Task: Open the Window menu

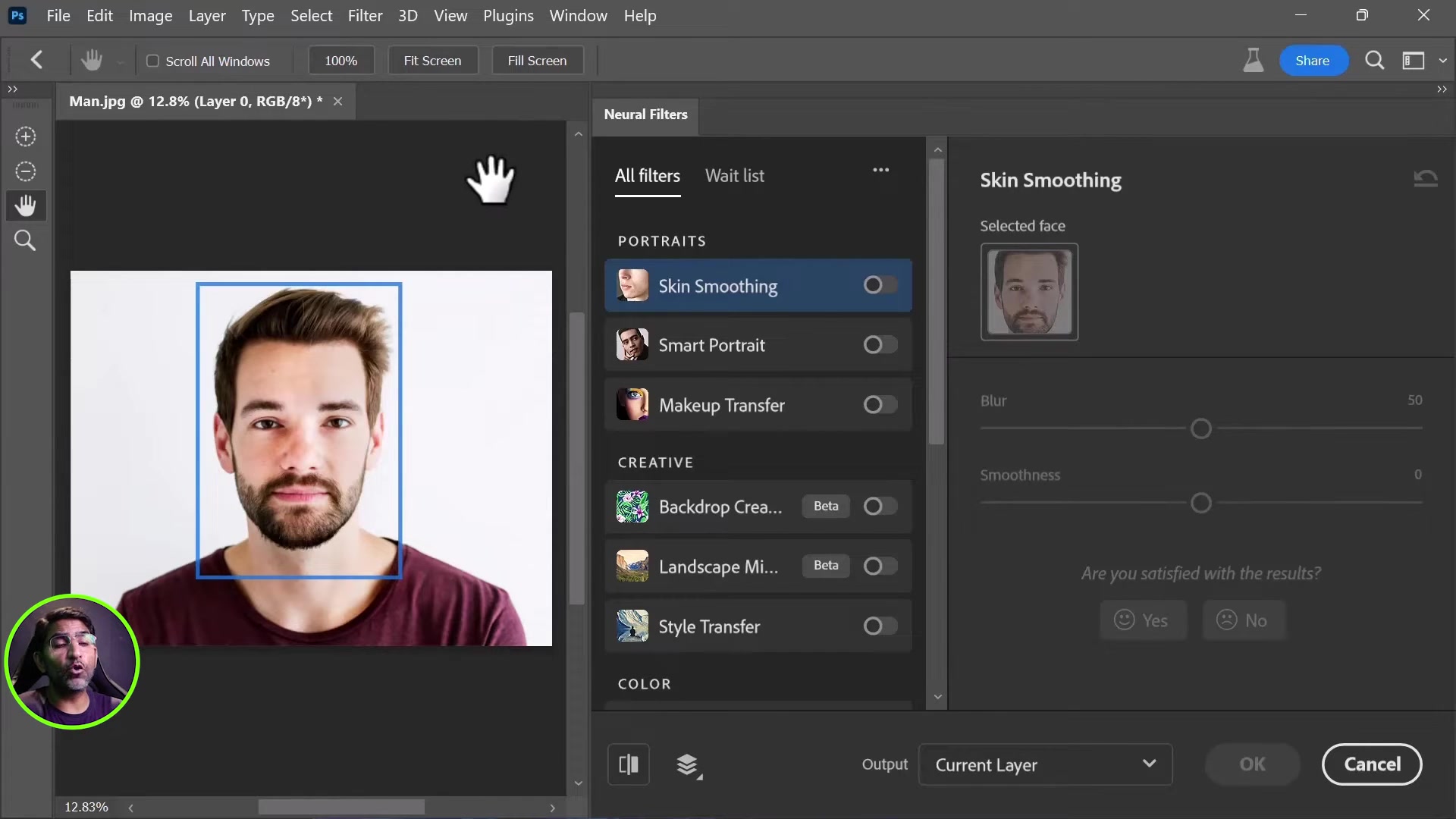Action: pyautogui.click(x=578, y=16)
